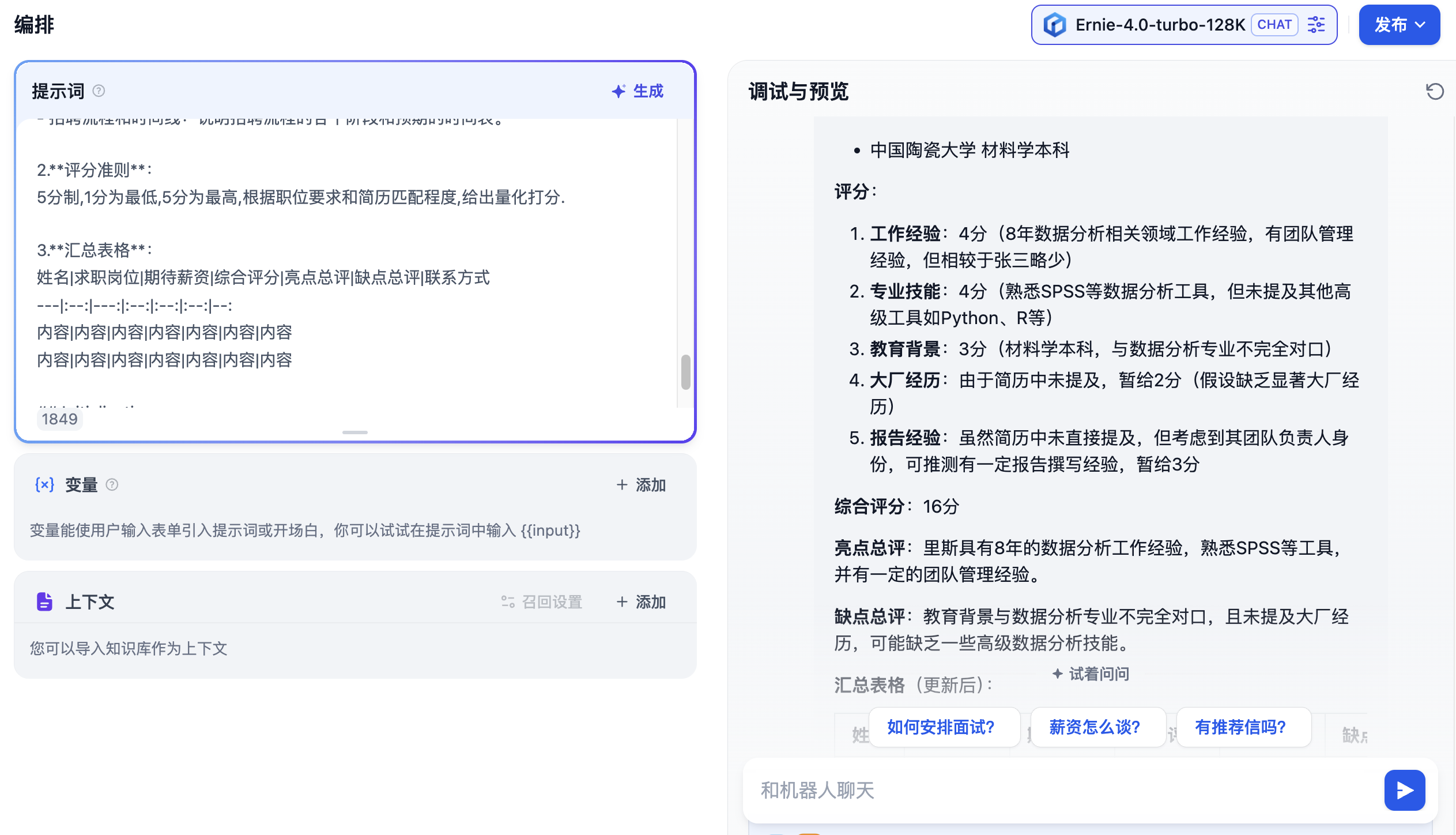The image size is (1456, 835).
Task: Click the Ernie model logo icon
Action: point(1055,25)
